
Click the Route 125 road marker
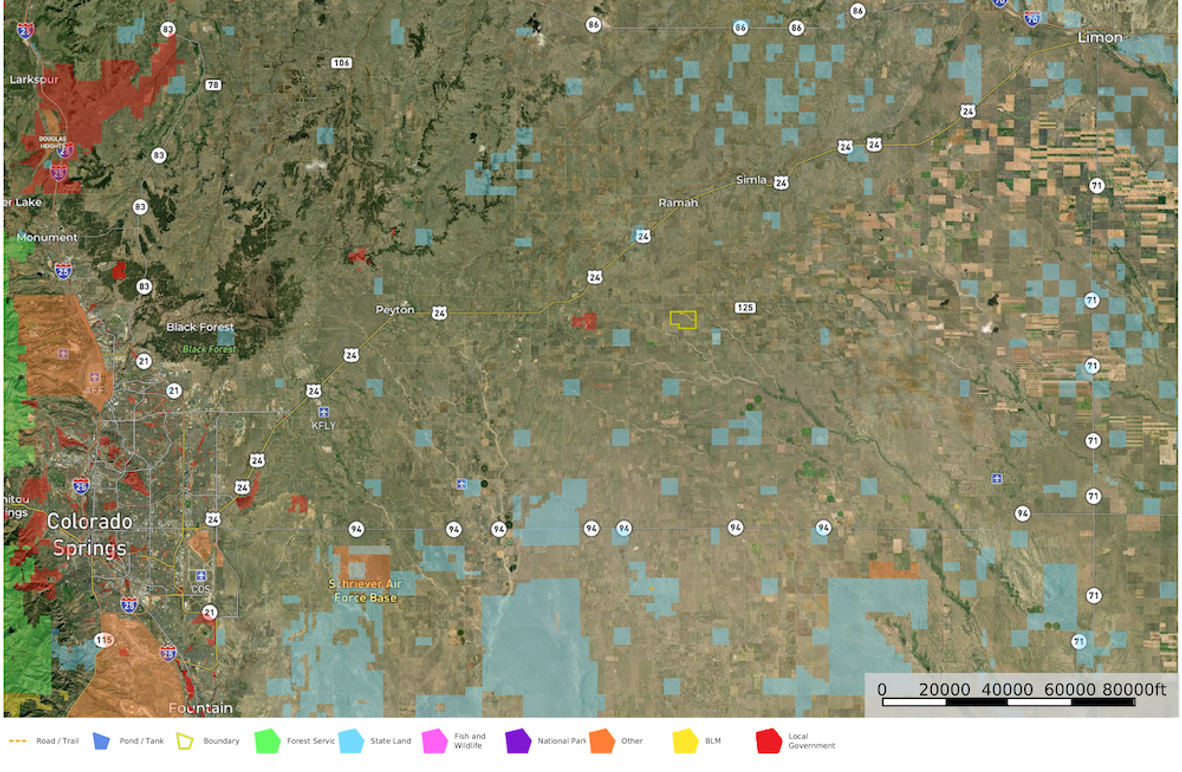point(744,307)
